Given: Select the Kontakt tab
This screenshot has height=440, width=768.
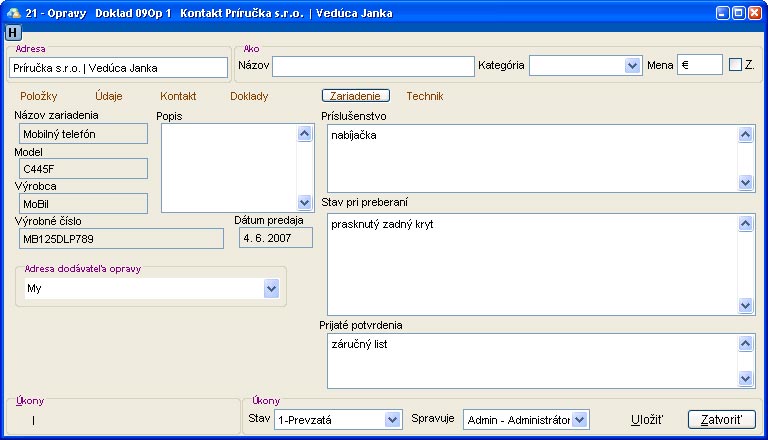Looking at the screenshot, I should tap(178, 97).
